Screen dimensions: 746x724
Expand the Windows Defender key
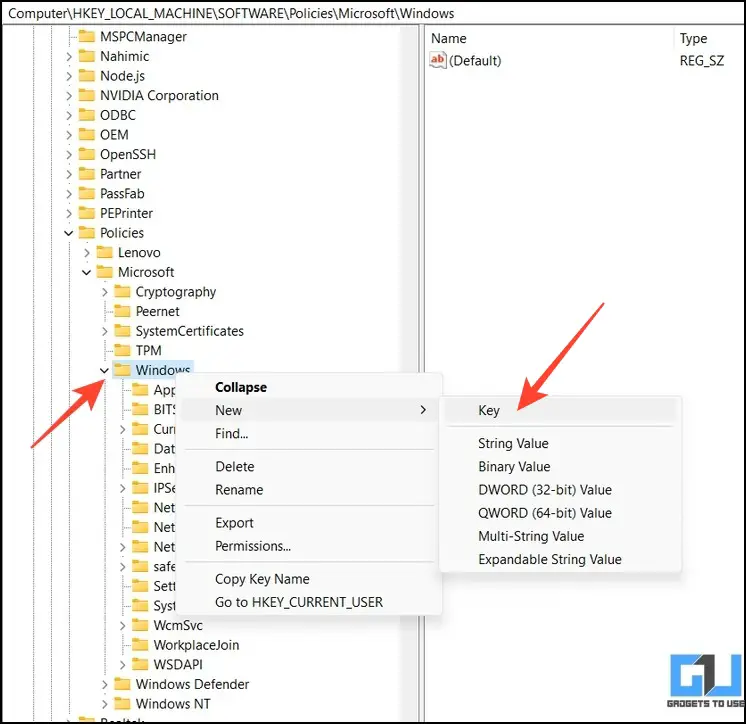tap(105, 685)
